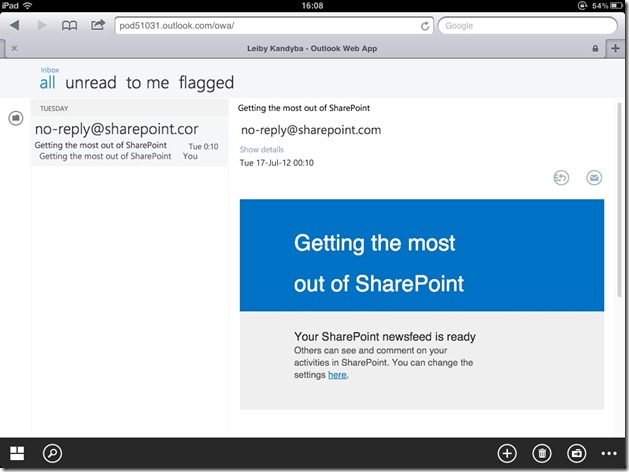Tap the blue 'Getting the most out of SharePoint' banner
629x472 pixels.
(x=422, y=255)
